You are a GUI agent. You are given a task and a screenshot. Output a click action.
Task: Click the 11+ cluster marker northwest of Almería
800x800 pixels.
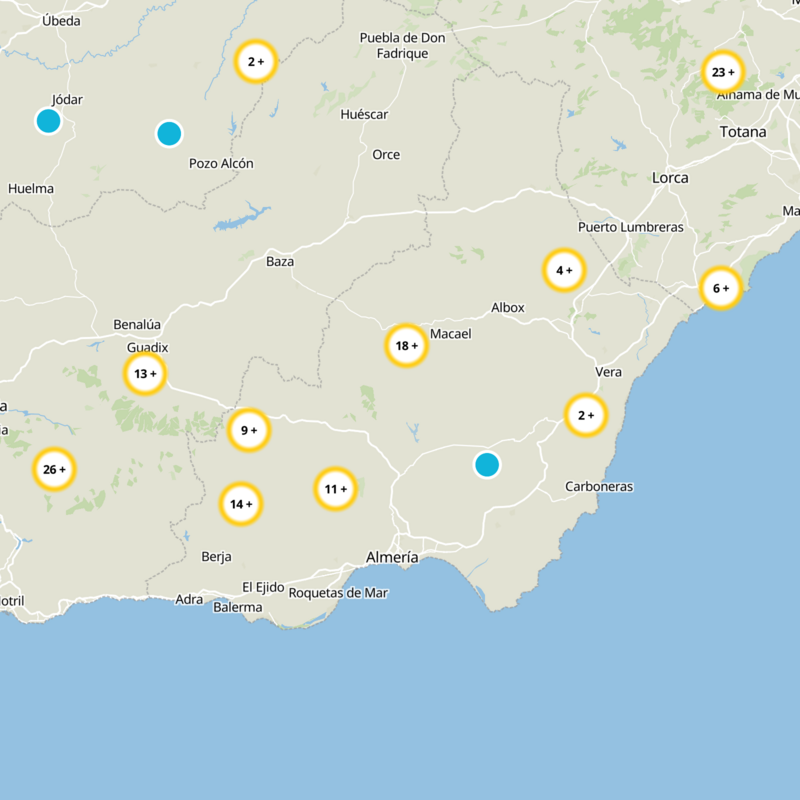pos(337,487)
